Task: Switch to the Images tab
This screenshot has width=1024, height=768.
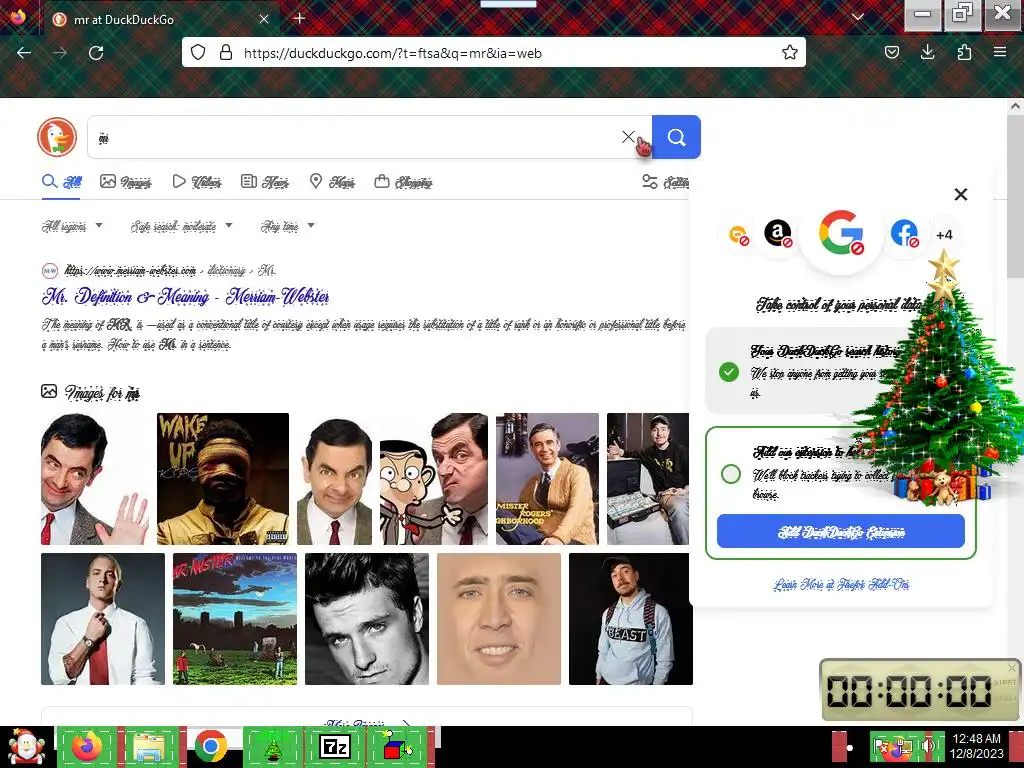Action: [x=125, y=182]
